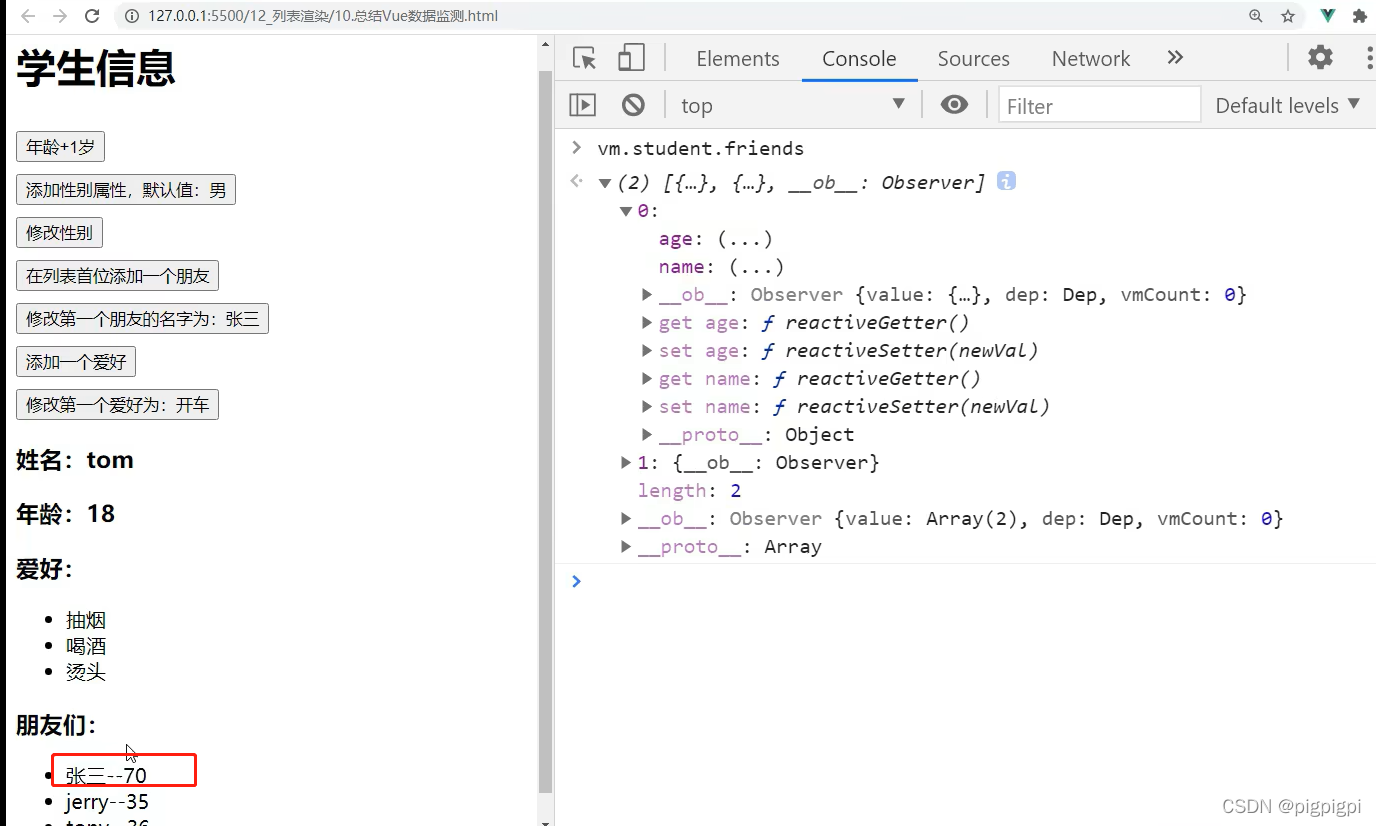Open the site info icon in address bar
1376x826 pixels.
coord(130,16)
